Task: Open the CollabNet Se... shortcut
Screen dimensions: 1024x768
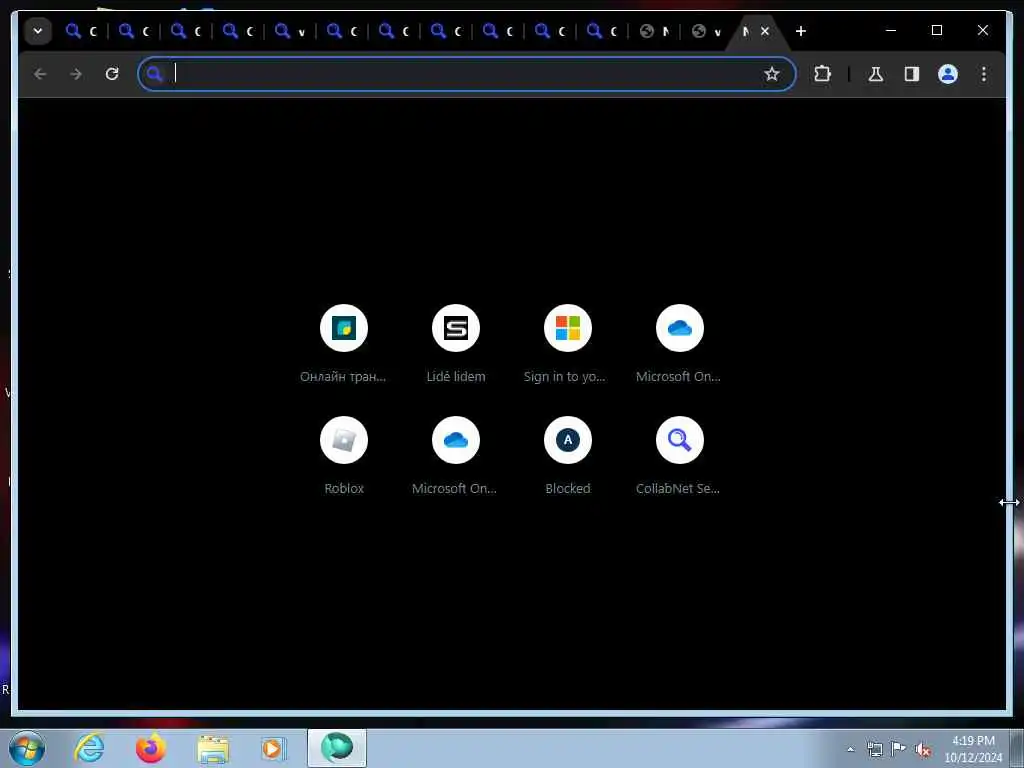Action: (679, 456)
